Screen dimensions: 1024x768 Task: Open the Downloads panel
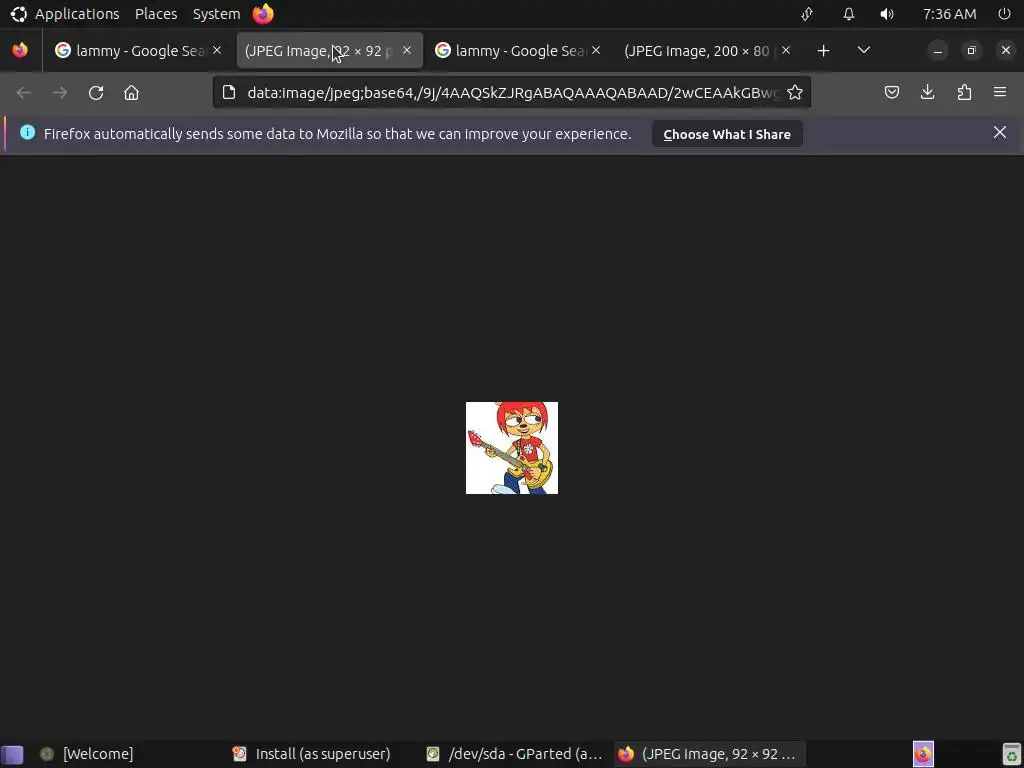927,93
